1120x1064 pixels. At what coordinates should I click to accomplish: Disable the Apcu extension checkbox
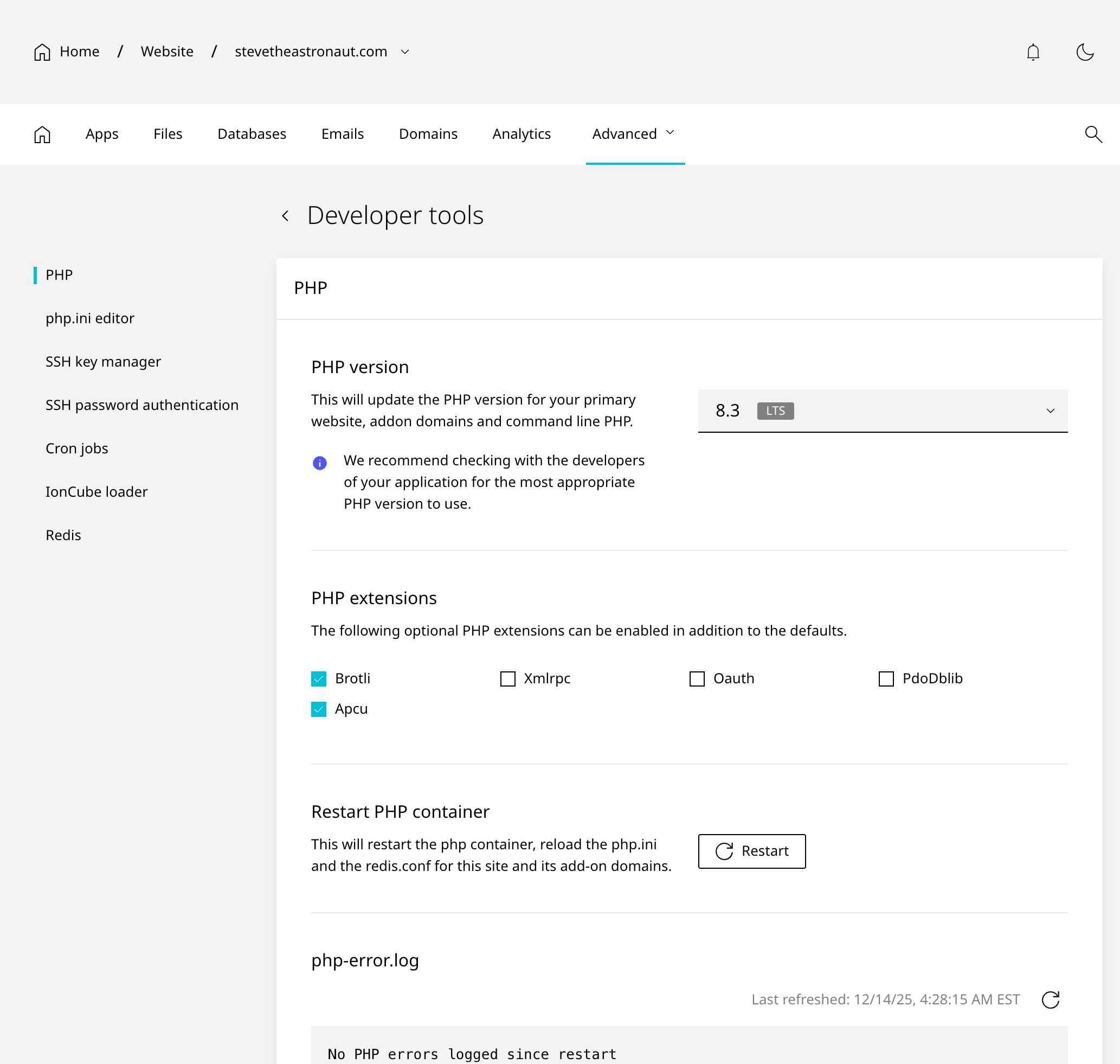tap(319, 709)
